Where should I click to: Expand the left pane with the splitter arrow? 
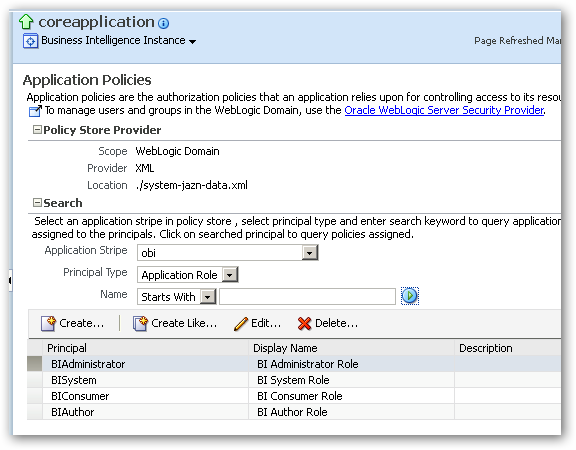[10, 280]
